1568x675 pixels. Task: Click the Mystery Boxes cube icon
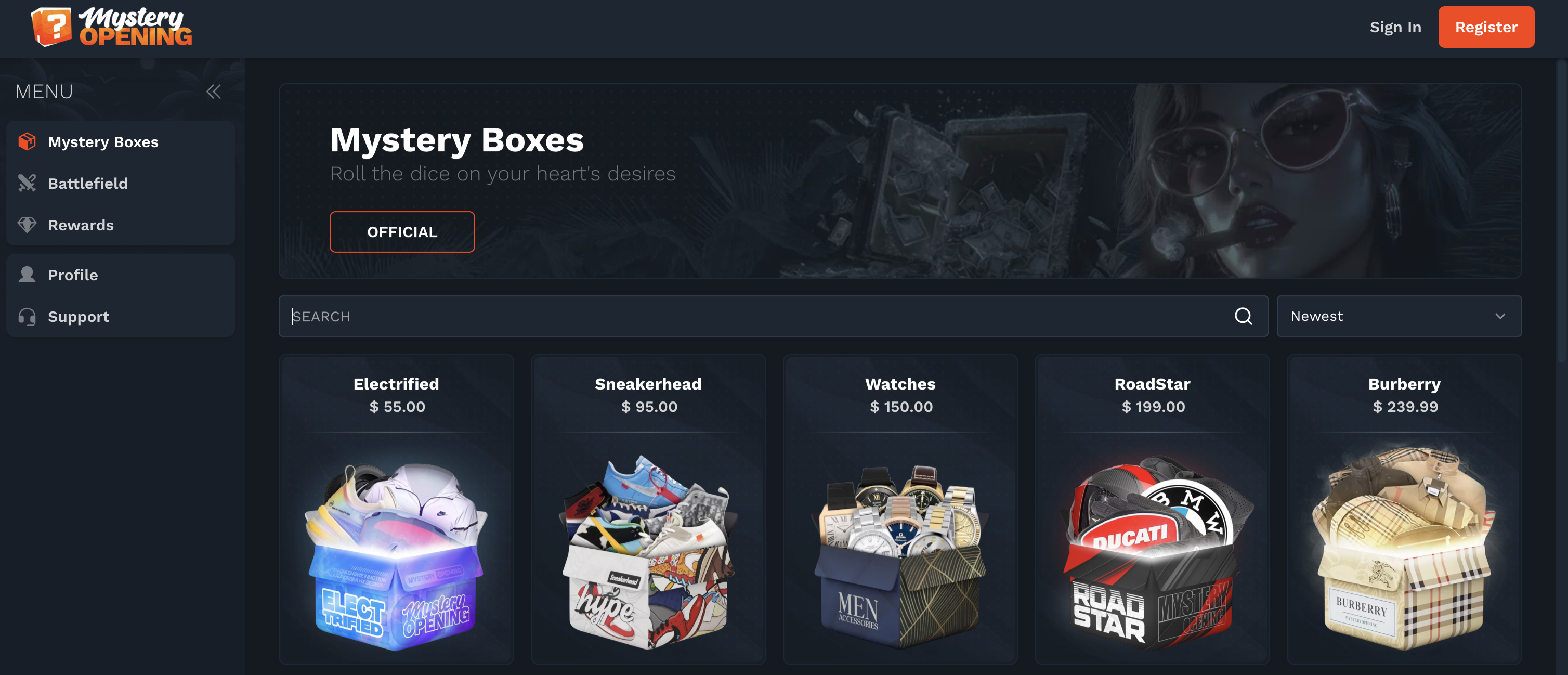[x=27, y=141]
